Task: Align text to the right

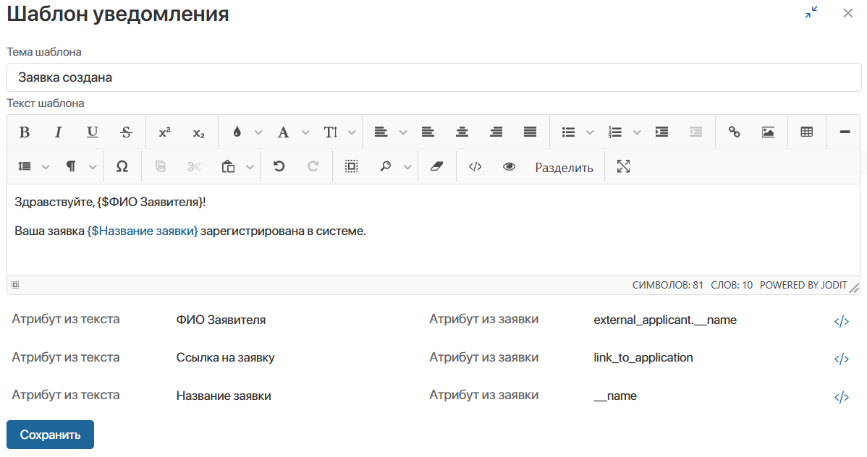Action: tap(496, 133)
